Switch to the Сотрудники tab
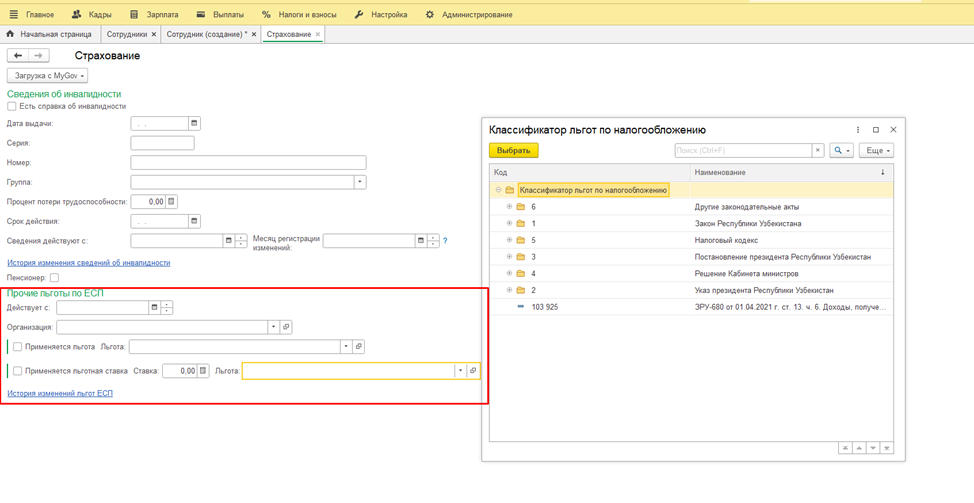Image resolution: width=974 pixels, height=503 pixels. (127, 35)
